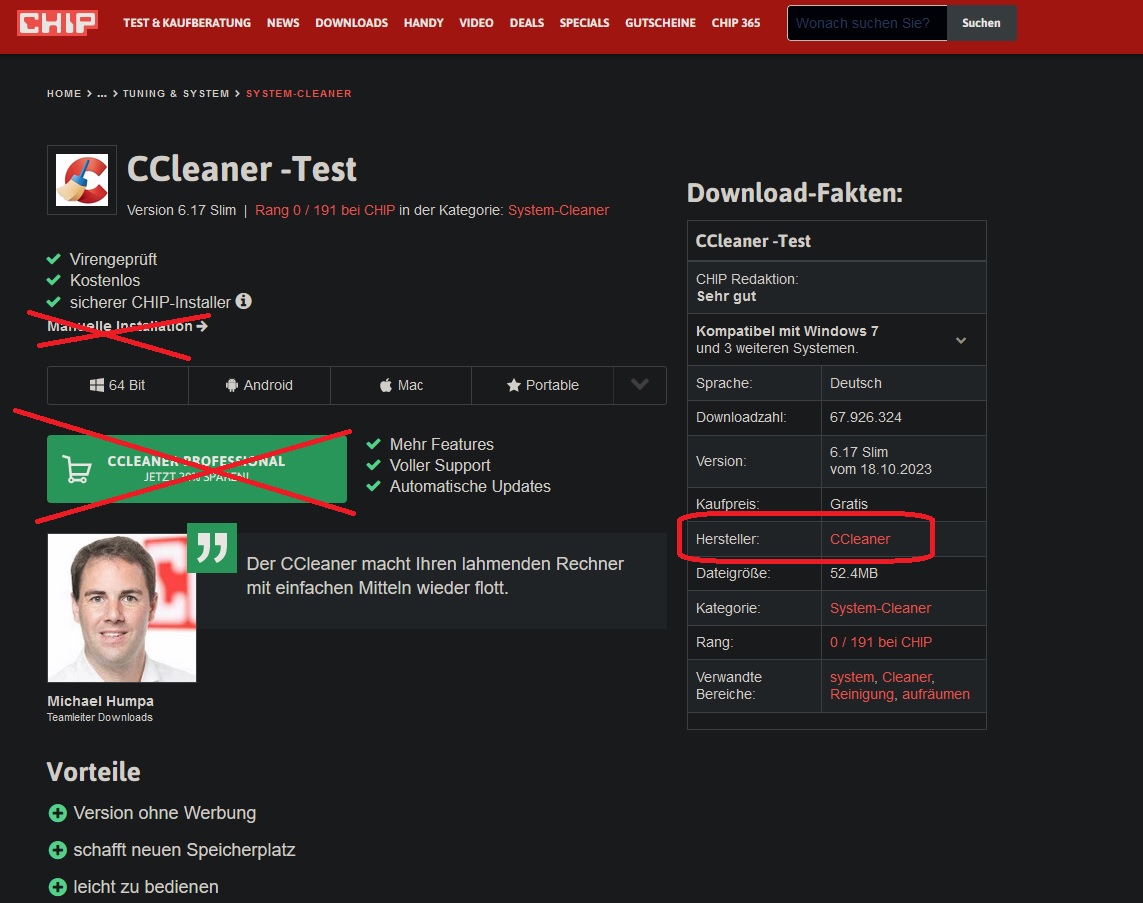
Task: Open Kategorie System-Cleaner link in table
Action: click(x=881, y=608)
